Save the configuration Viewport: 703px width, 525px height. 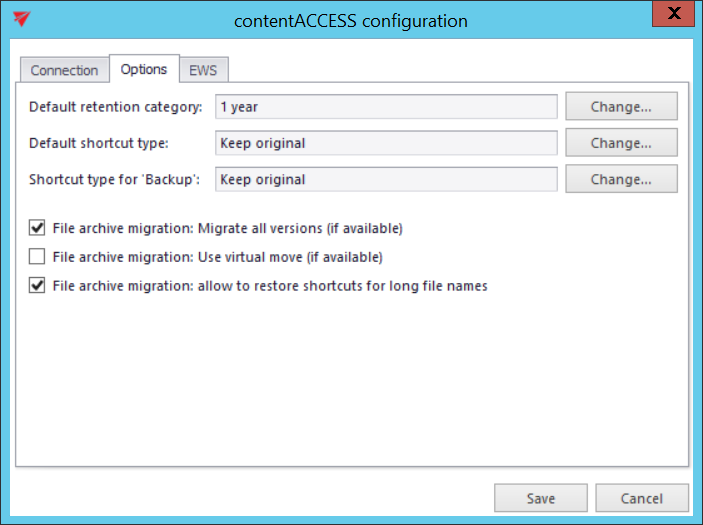(x=541, y=498)
